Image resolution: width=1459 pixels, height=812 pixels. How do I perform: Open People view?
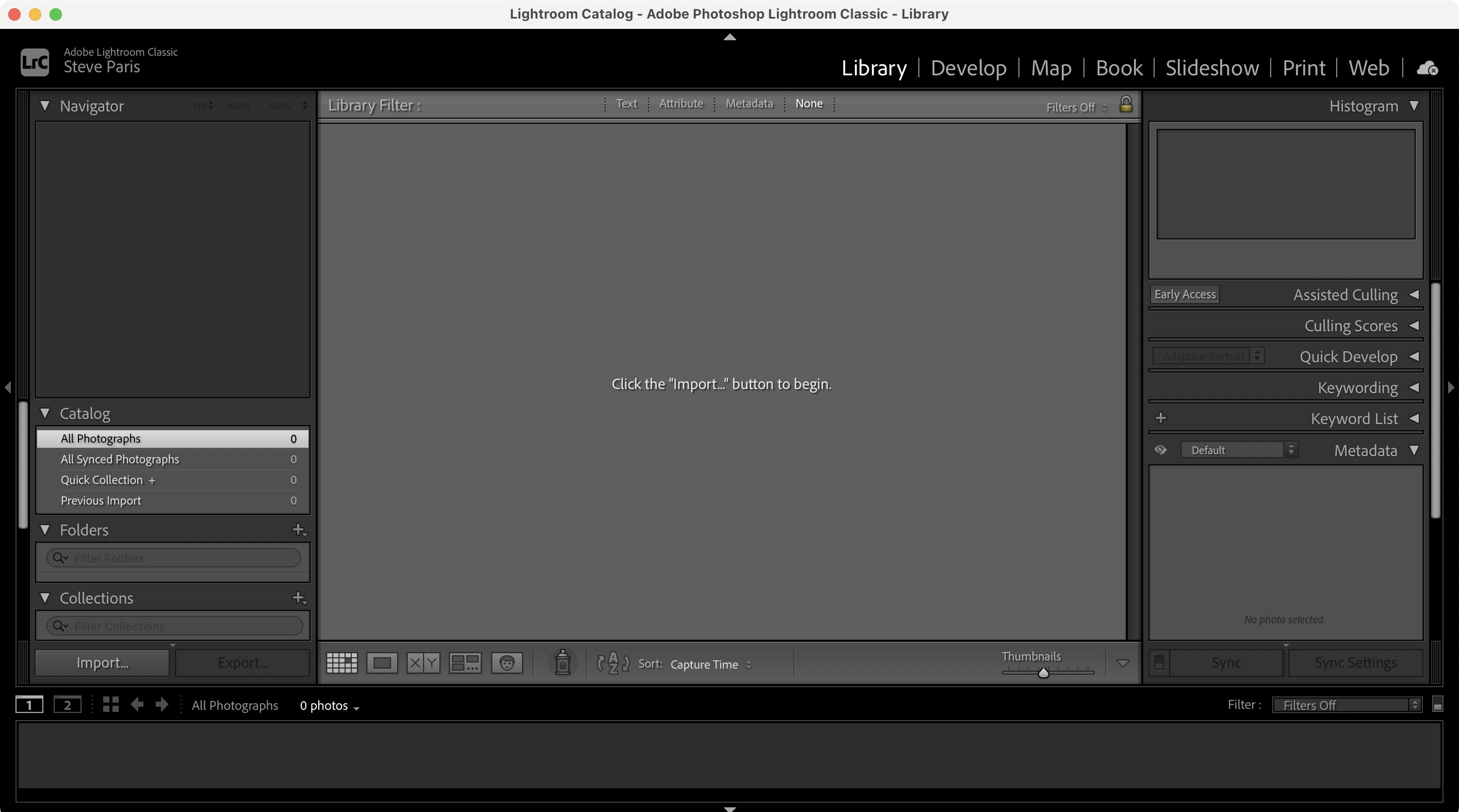506,662
